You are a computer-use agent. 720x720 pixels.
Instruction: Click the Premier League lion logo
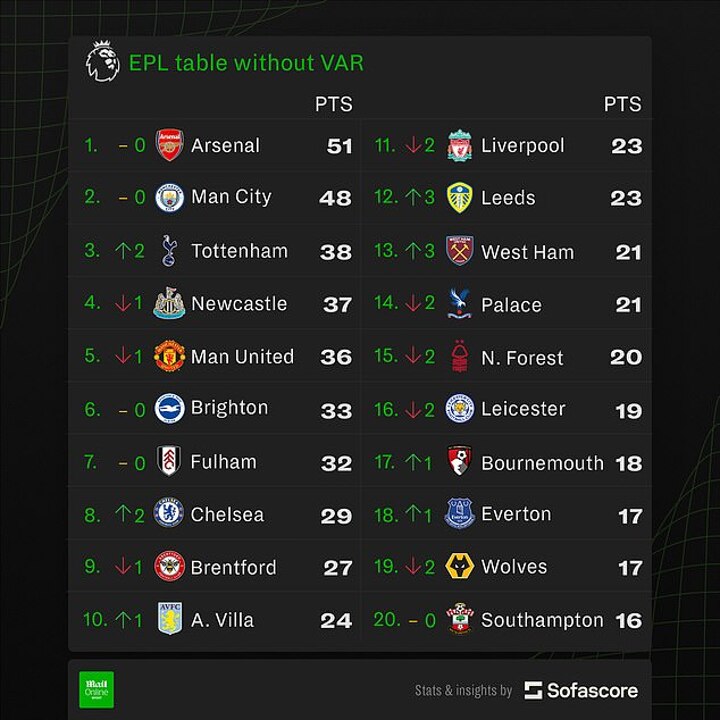(102, 62)
